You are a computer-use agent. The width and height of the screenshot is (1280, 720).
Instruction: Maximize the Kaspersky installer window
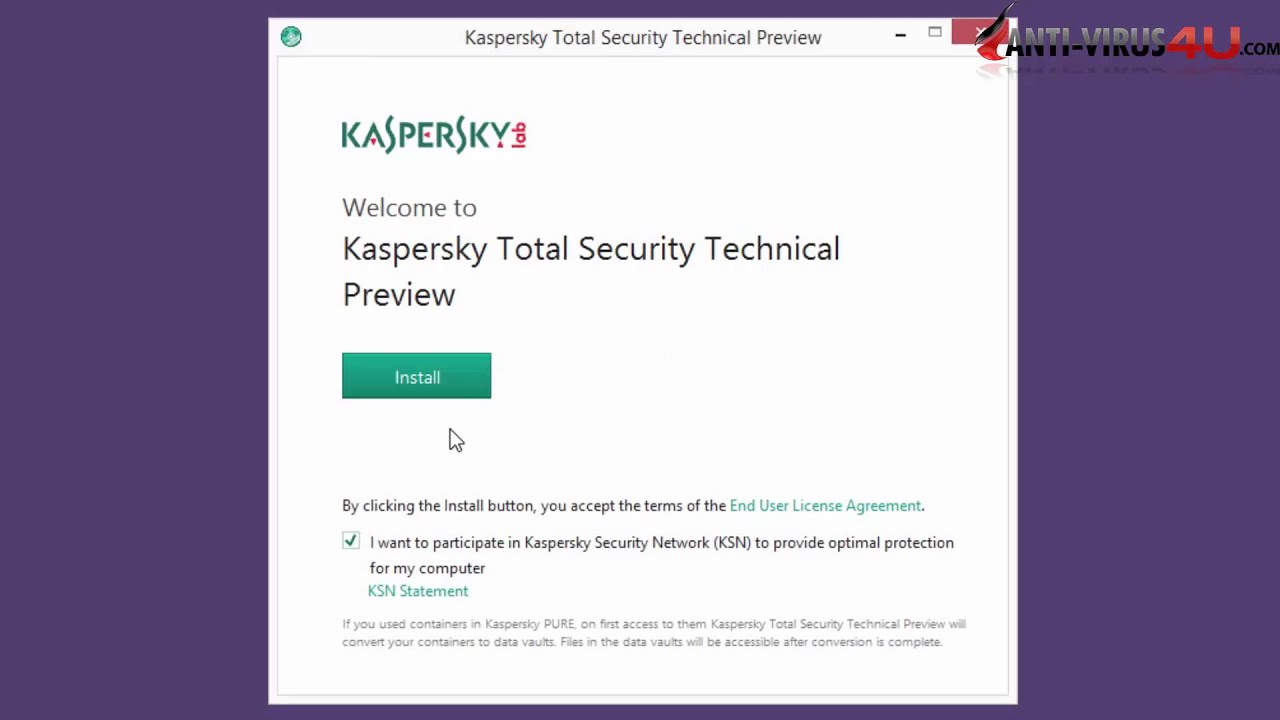coord(935,33)
